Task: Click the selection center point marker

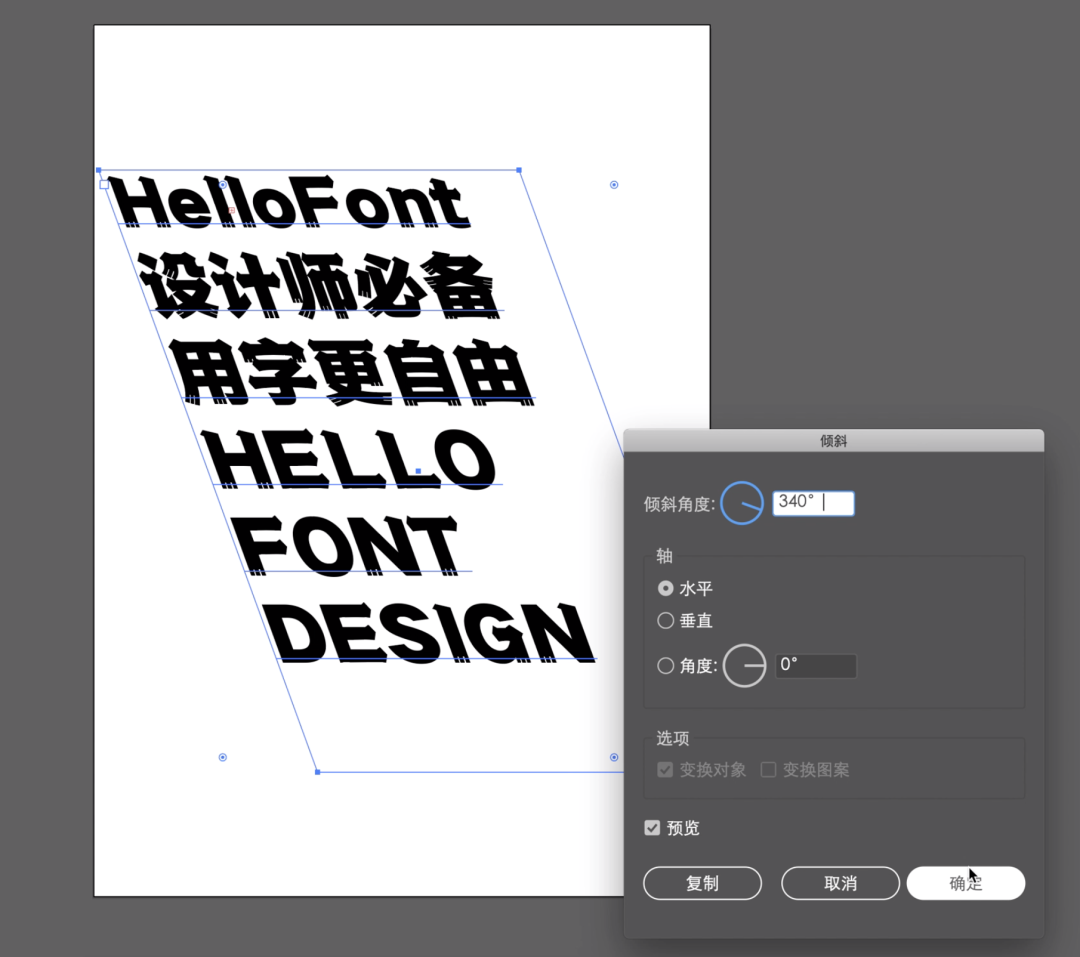Action: click(x=418, y=470)
